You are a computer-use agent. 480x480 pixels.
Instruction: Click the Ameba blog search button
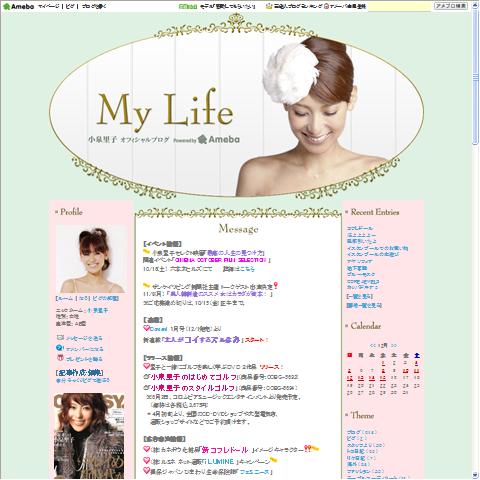451,6
